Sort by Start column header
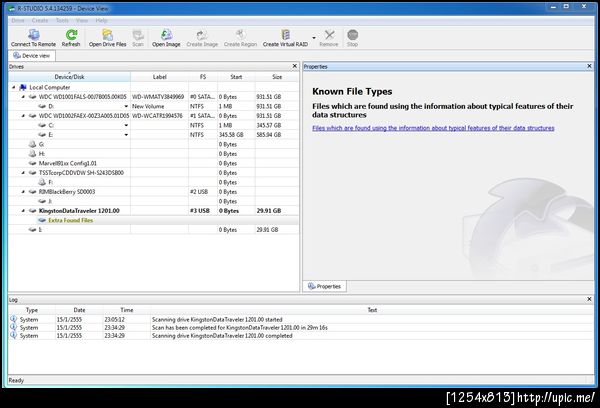The height and width of the screenshot is (408, 600). coord(236,77)
